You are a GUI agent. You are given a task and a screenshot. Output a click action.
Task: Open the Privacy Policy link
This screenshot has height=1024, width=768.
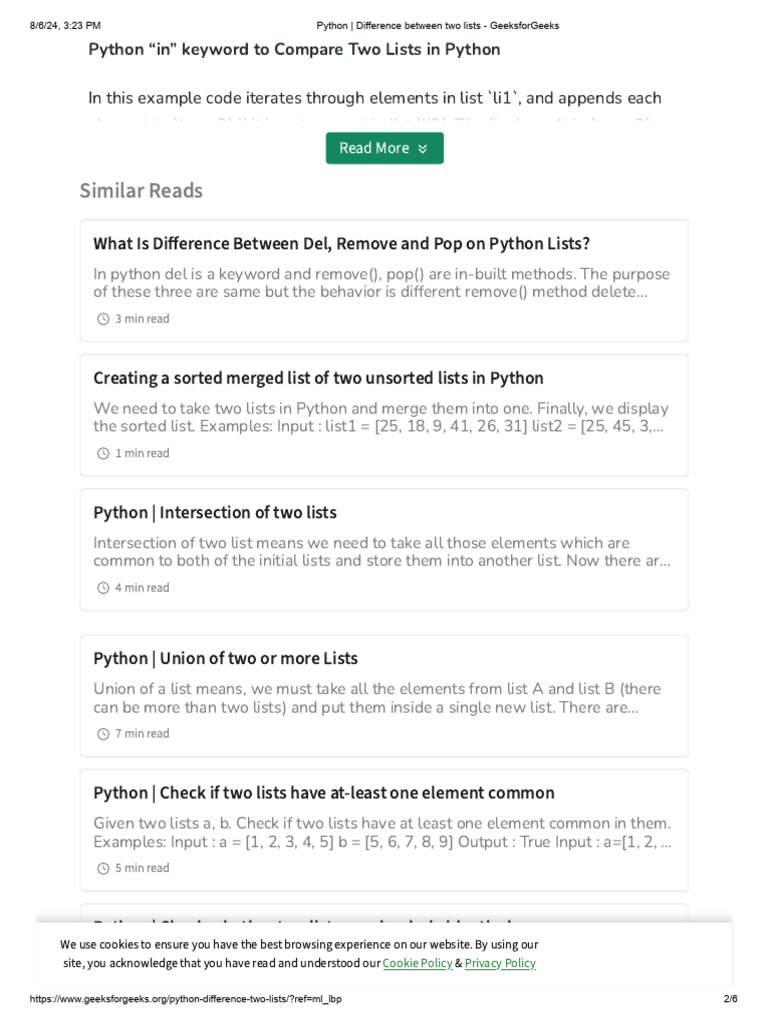pyautogui.click(x=500, y=963)
